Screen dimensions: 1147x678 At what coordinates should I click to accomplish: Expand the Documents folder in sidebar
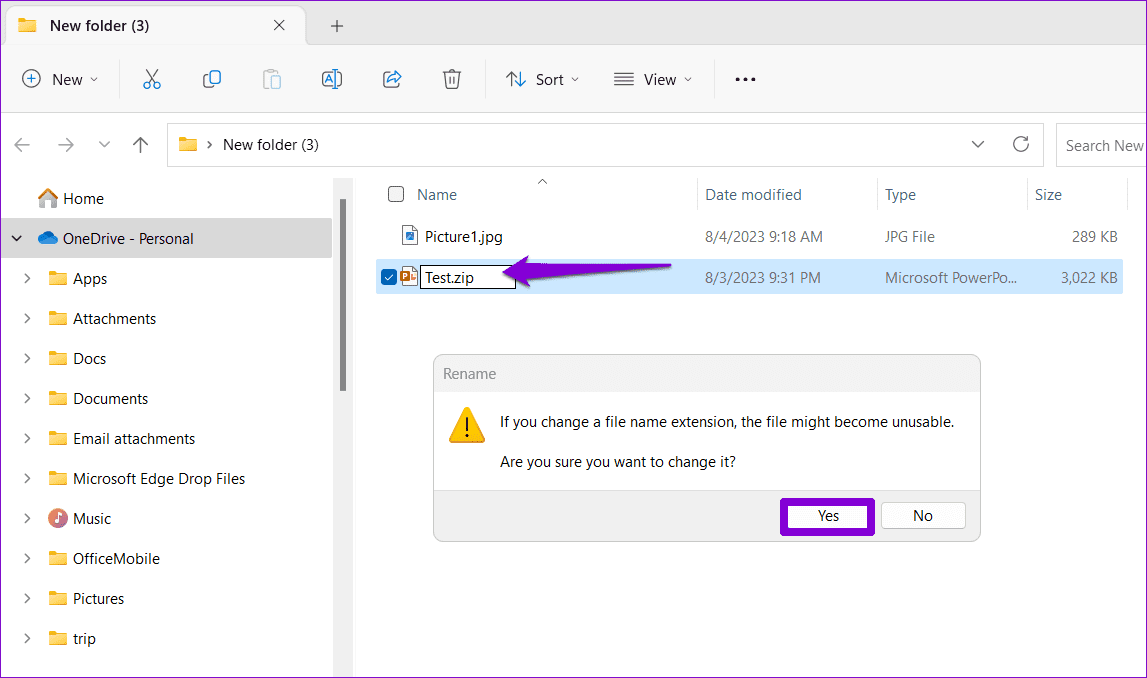27,398
